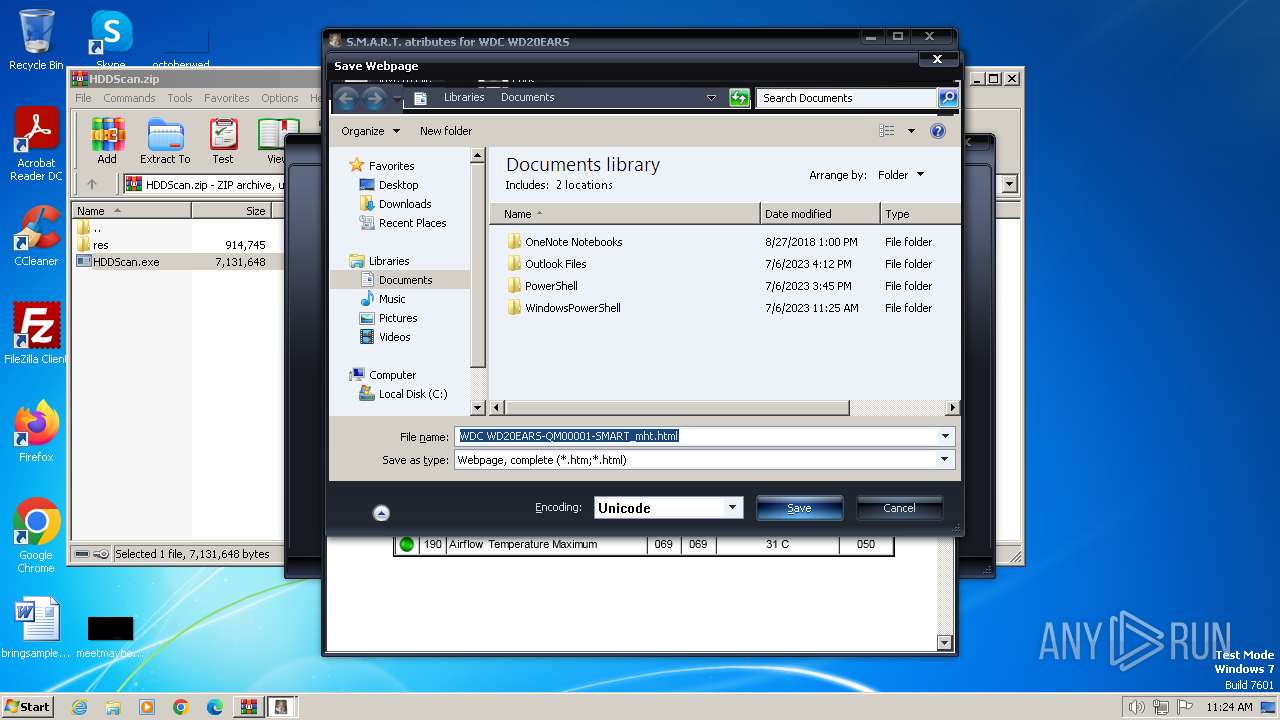The width and height of the screenshot is (1280, 720).
Task: Open the view options dropdown arrow
Action: point(911,131)
